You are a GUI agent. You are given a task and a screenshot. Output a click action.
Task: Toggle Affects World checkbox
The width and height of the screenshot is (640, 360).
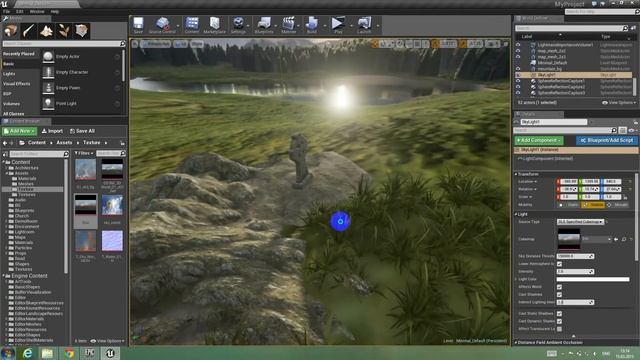point(559,287)
